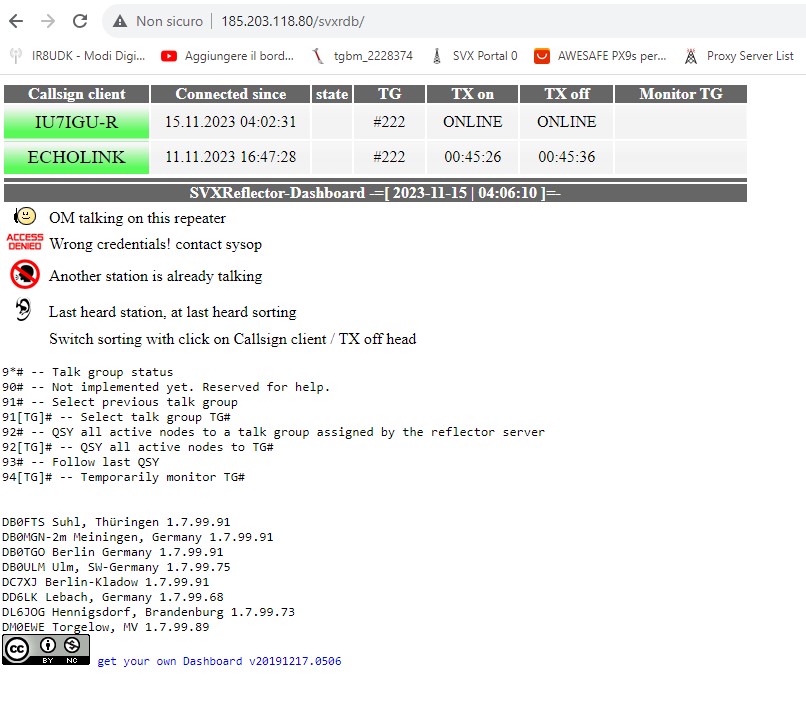Click the 92# QSY assigned by reflector line

tap(273, 432)
